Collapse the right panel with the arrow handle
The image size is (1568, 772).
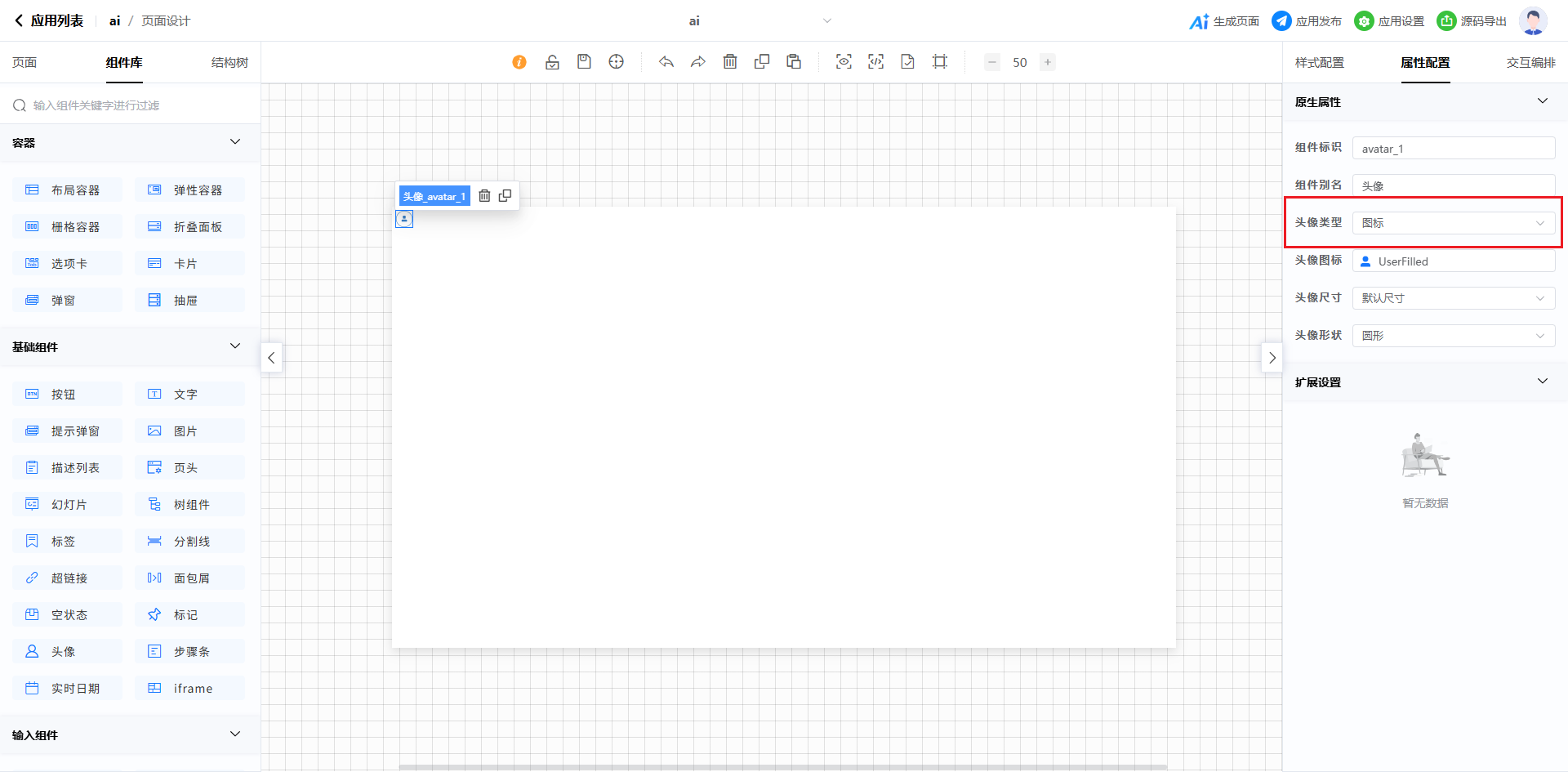(x=1272, y=358)
